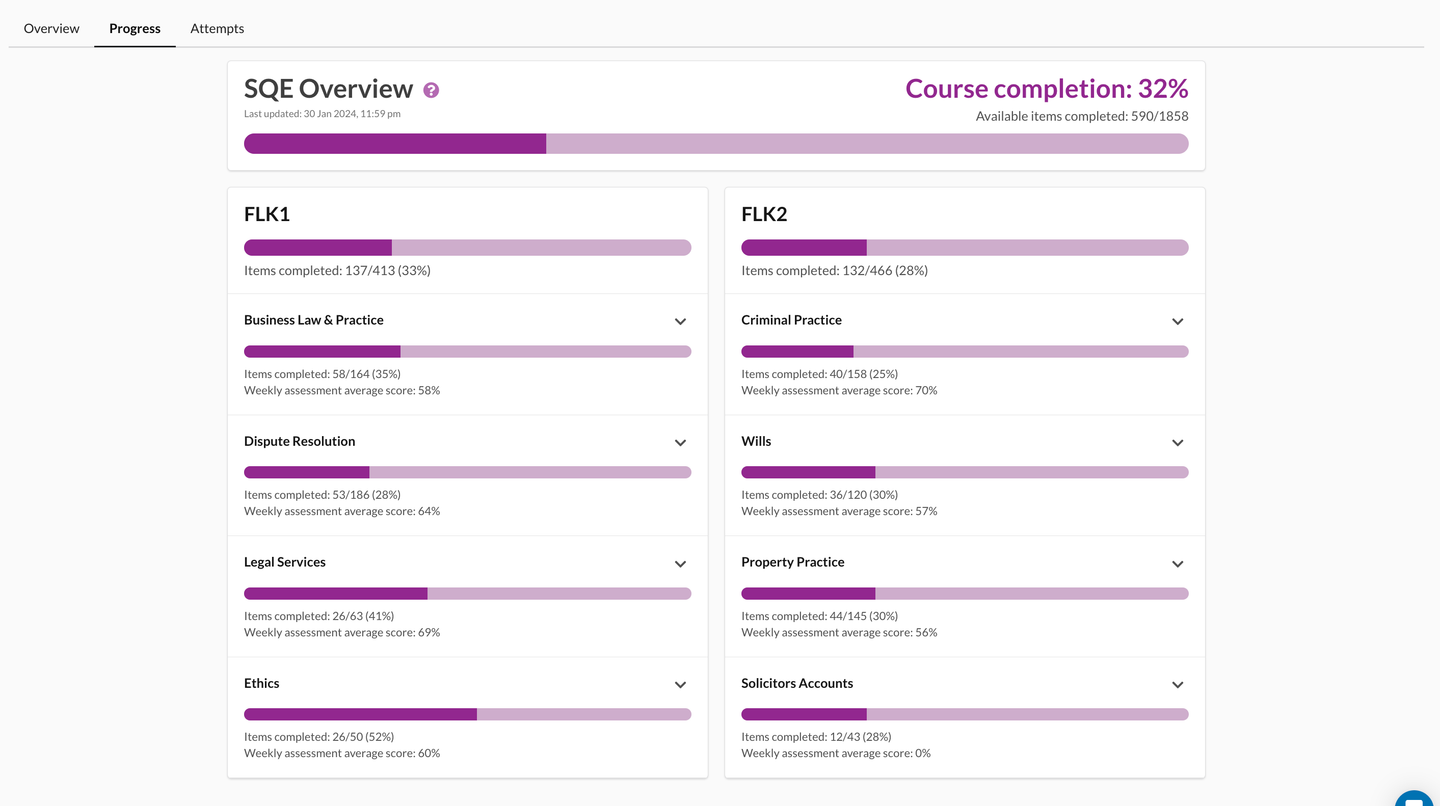Expand the Dispute Resolution section
This screenshot has width=1440, height=806.
click(x=680, y=442)
